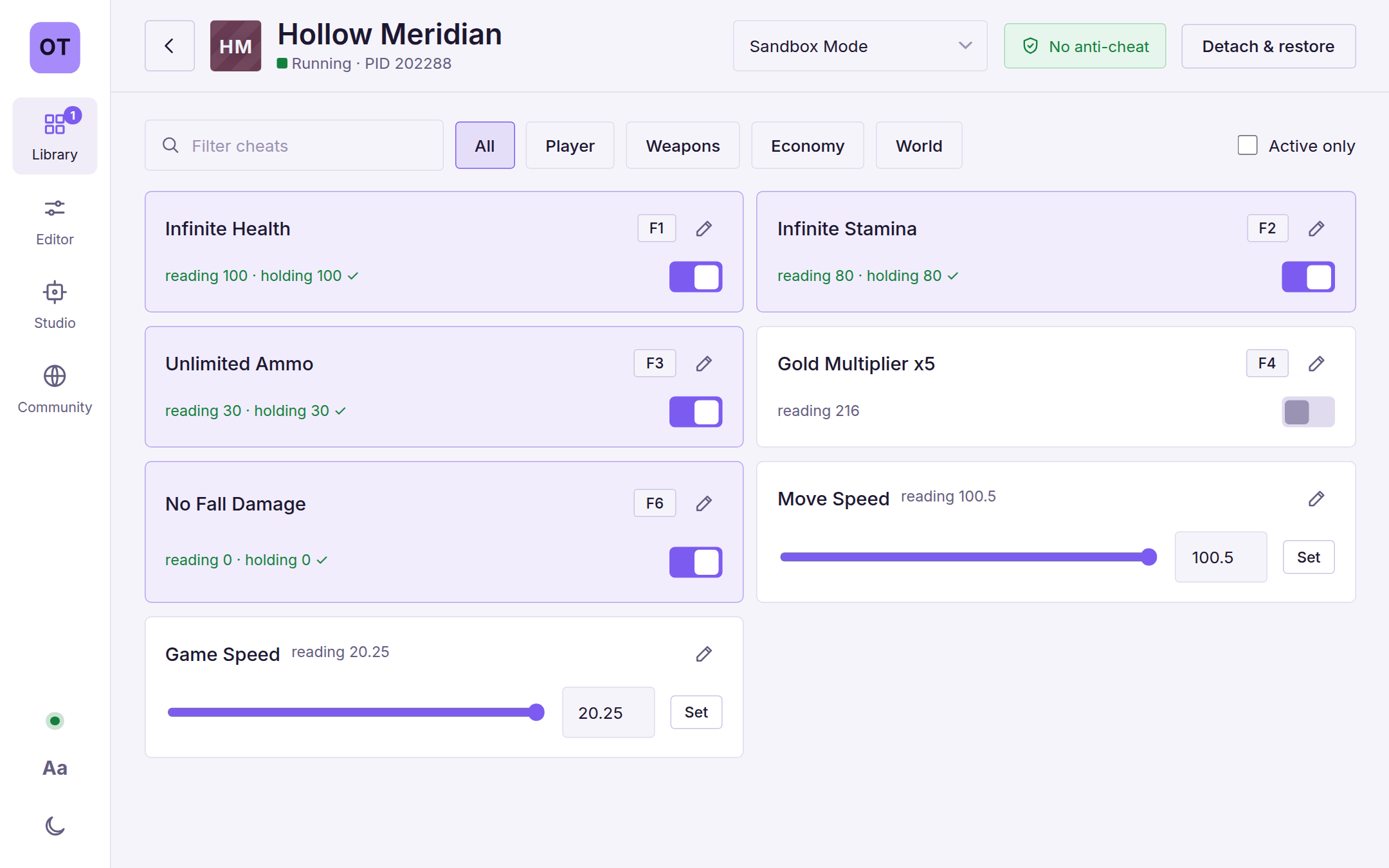Screen dimensions: 1389x868
Task: Select the World category tab
Action: click(x=919, y=145)
